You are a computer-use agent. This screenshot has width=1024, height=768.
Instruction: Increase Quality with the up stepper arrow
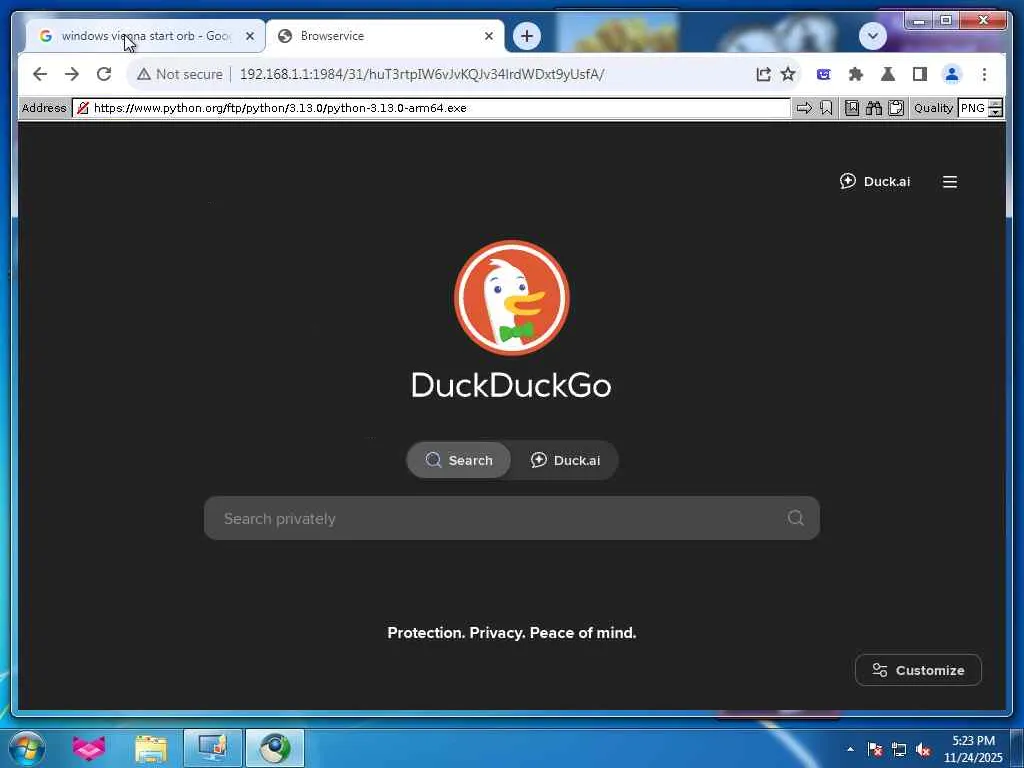coord(995,104)
